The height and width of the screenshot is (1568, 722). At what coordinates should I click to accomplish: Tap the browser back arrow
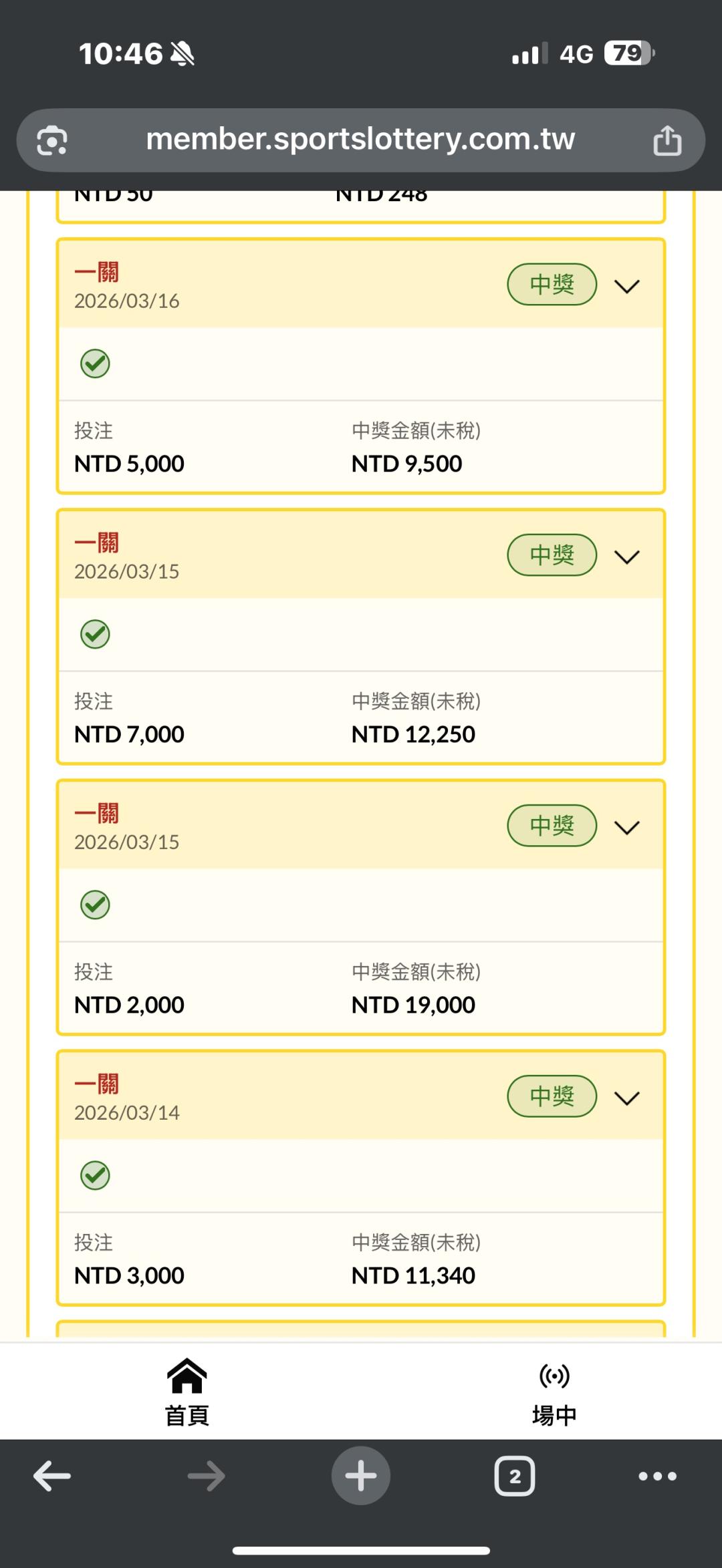[52, 1476]
